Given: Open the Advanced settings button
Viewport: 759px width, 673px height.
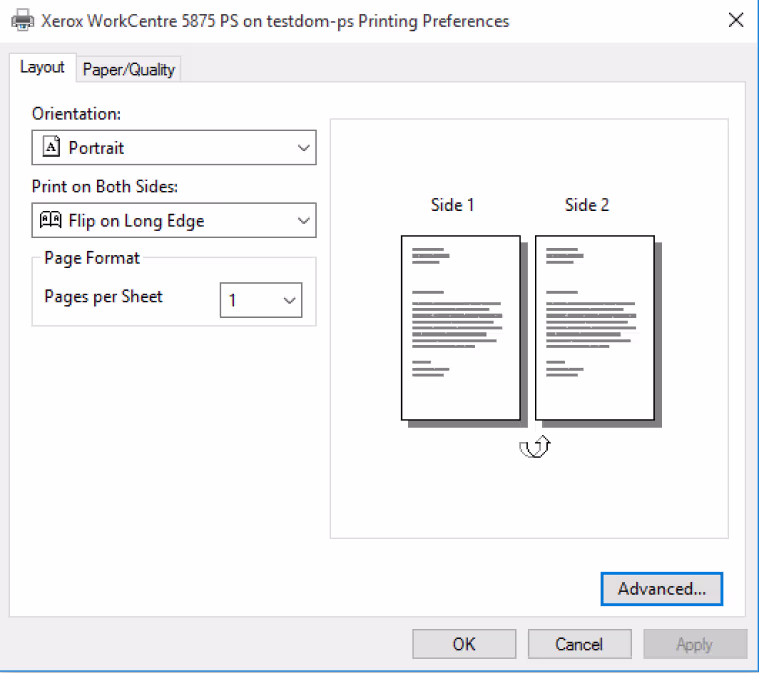Looking at the screenshot, I should [x=662, y=589].
